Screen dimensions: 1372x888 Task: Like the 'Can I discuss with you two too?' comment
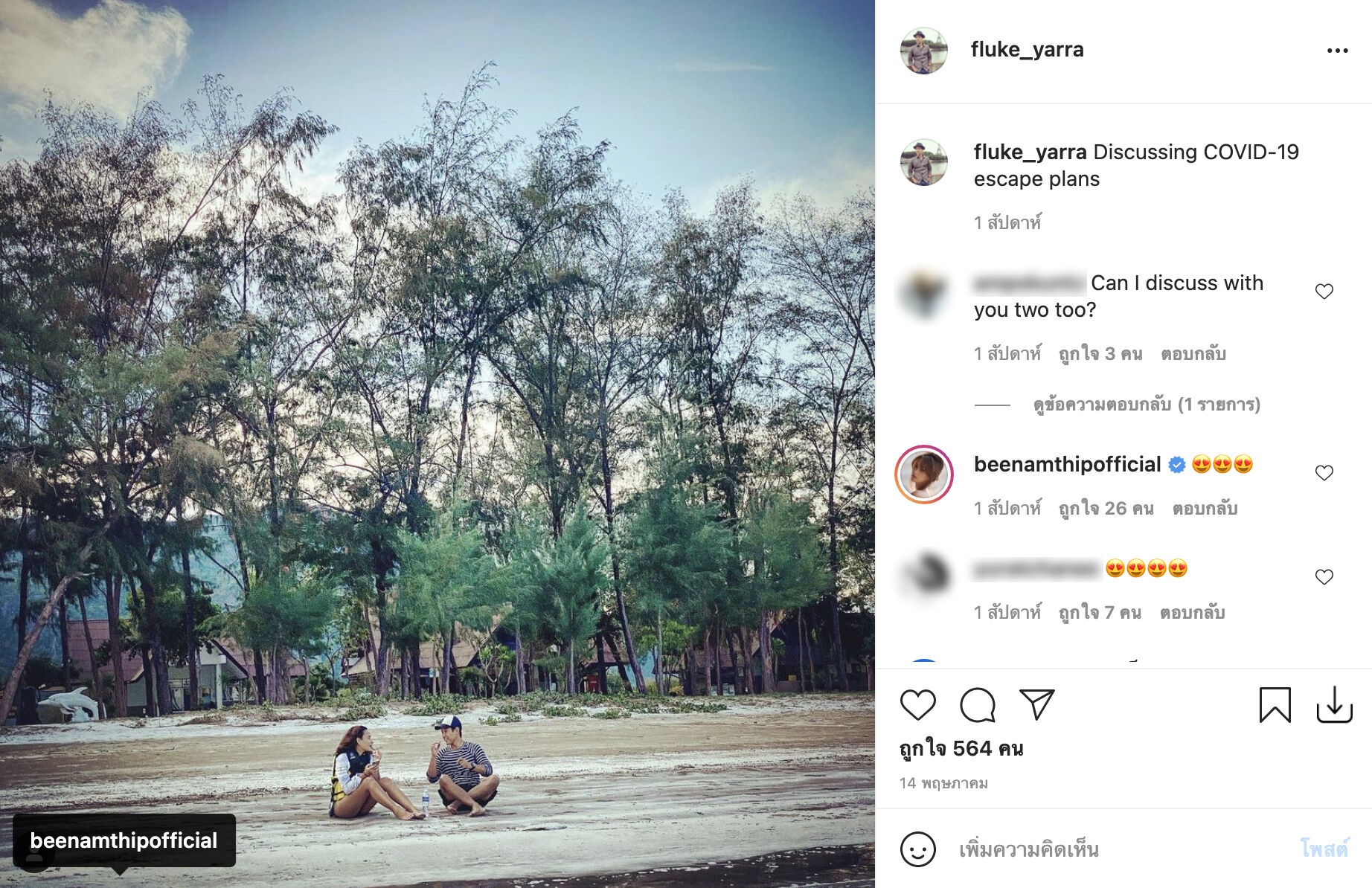(1324, 292)
